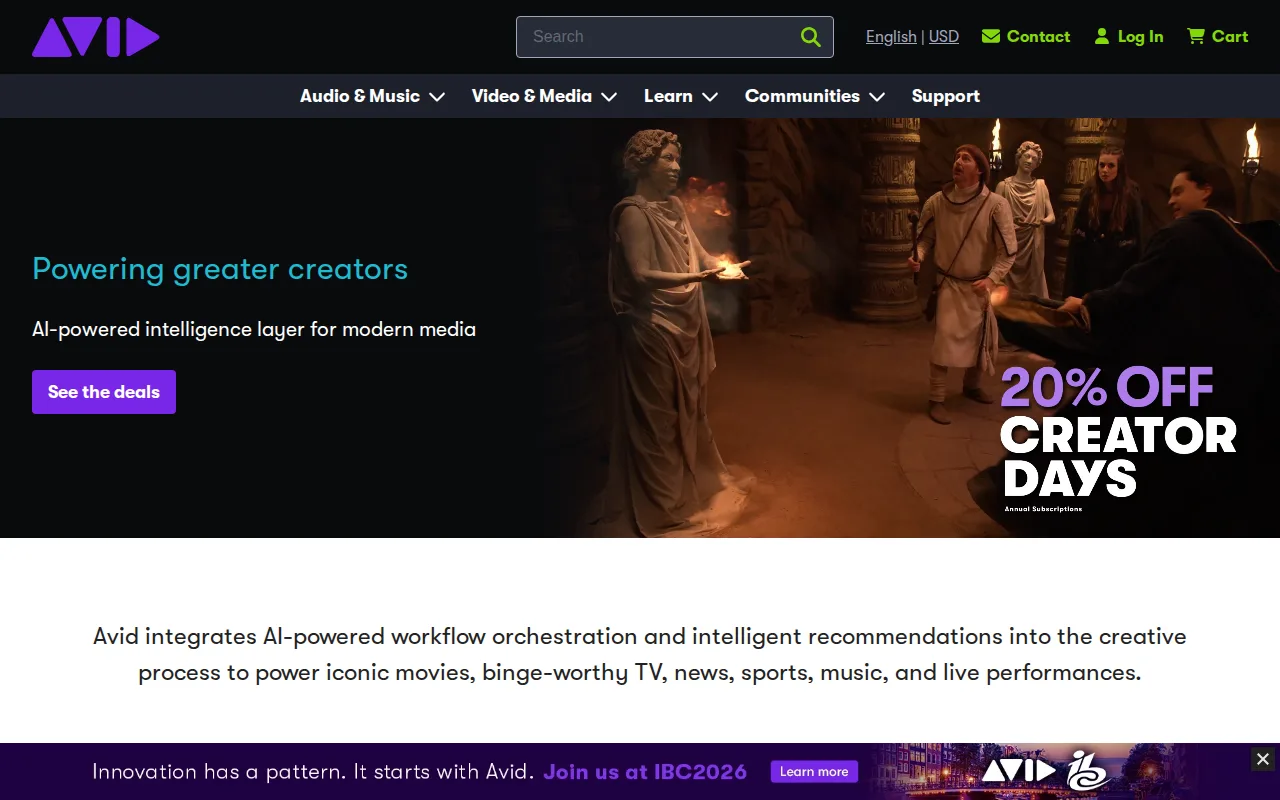
Task: Change the language via English link
Action: click(891, 37)
